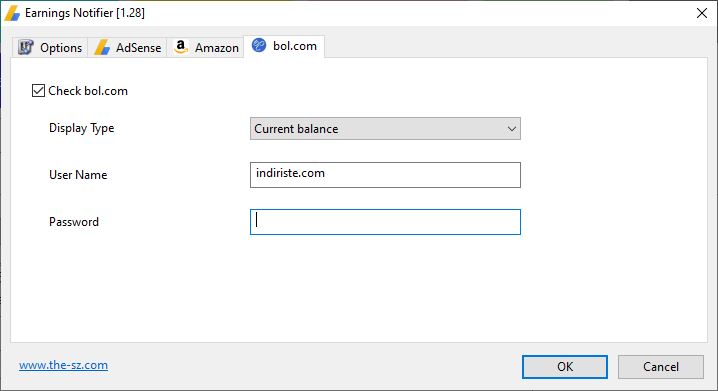The height and width of the screenshot is (391, 718).
Task: Click the bol.com tab globe icon
Action: pyautogui.click(x=259, y=45)
